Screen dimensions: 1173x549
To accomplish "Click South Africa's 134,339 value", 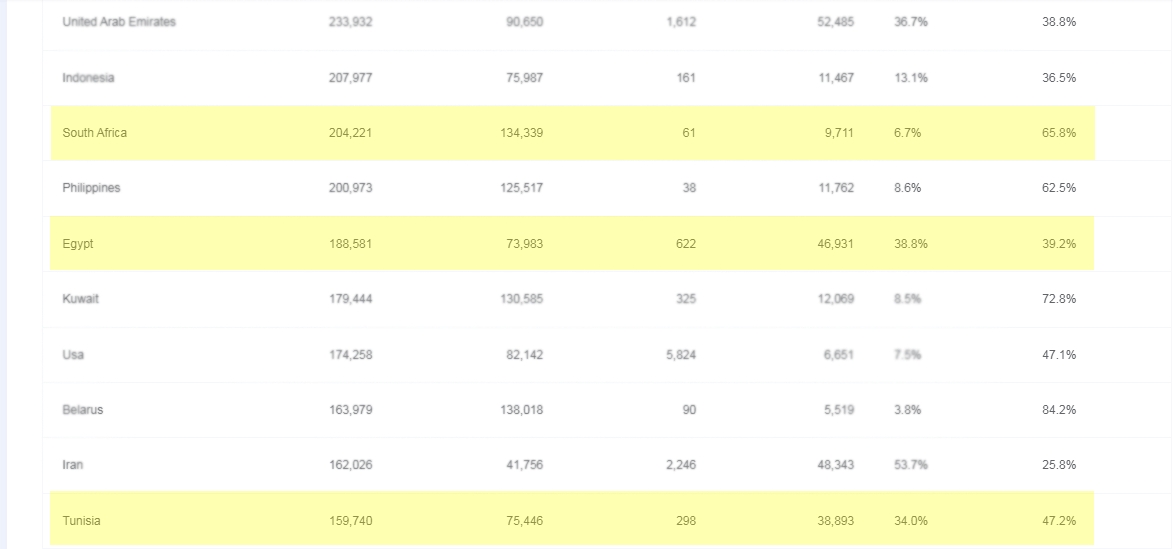I will [x=521, y=133].
